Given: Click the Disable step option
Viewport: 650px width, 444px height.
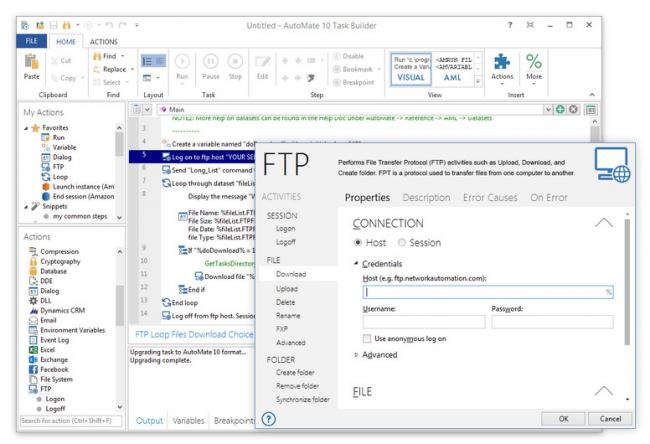Looking at the screenshot, I should 349,56.
